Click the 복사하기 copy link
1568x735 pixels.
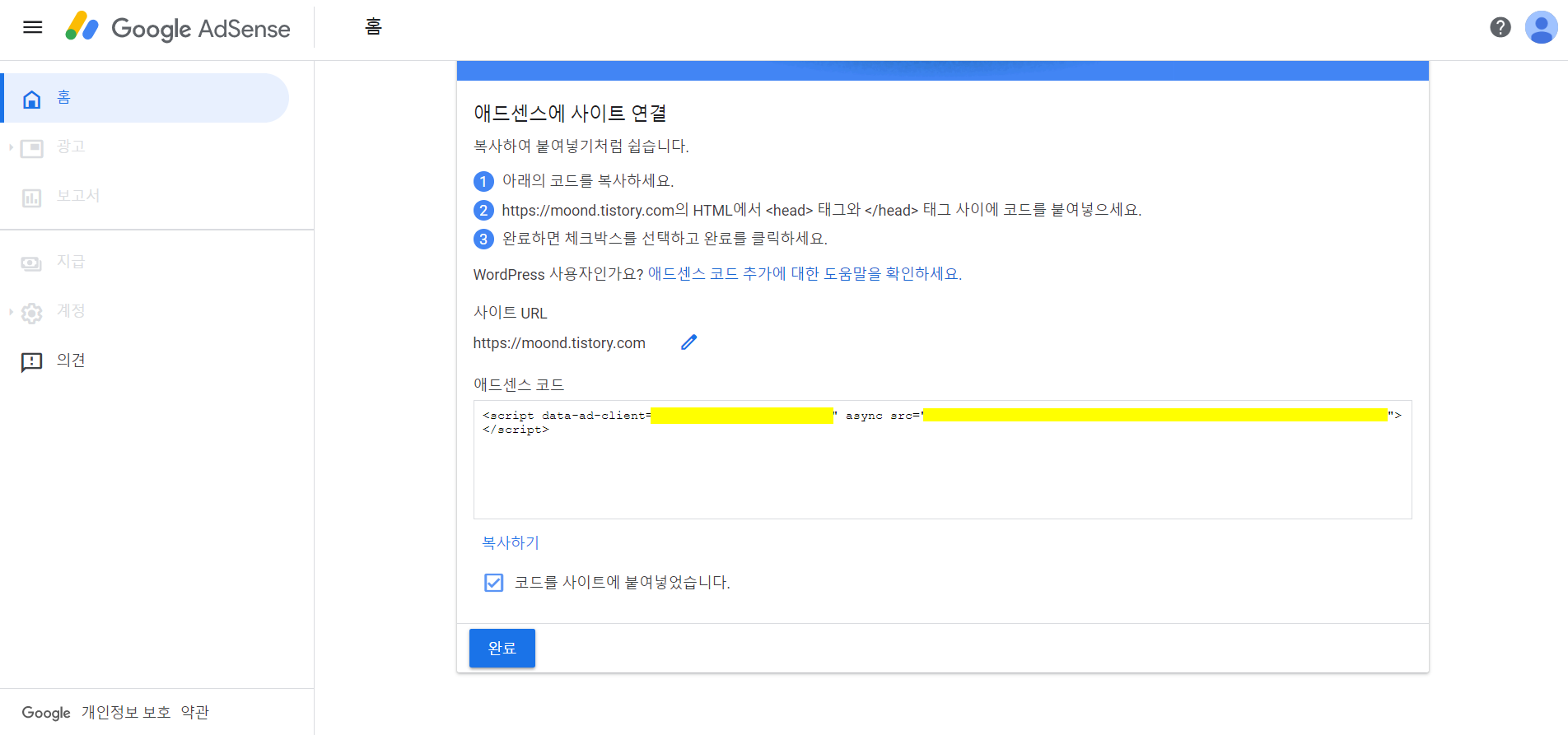[511, 543]
